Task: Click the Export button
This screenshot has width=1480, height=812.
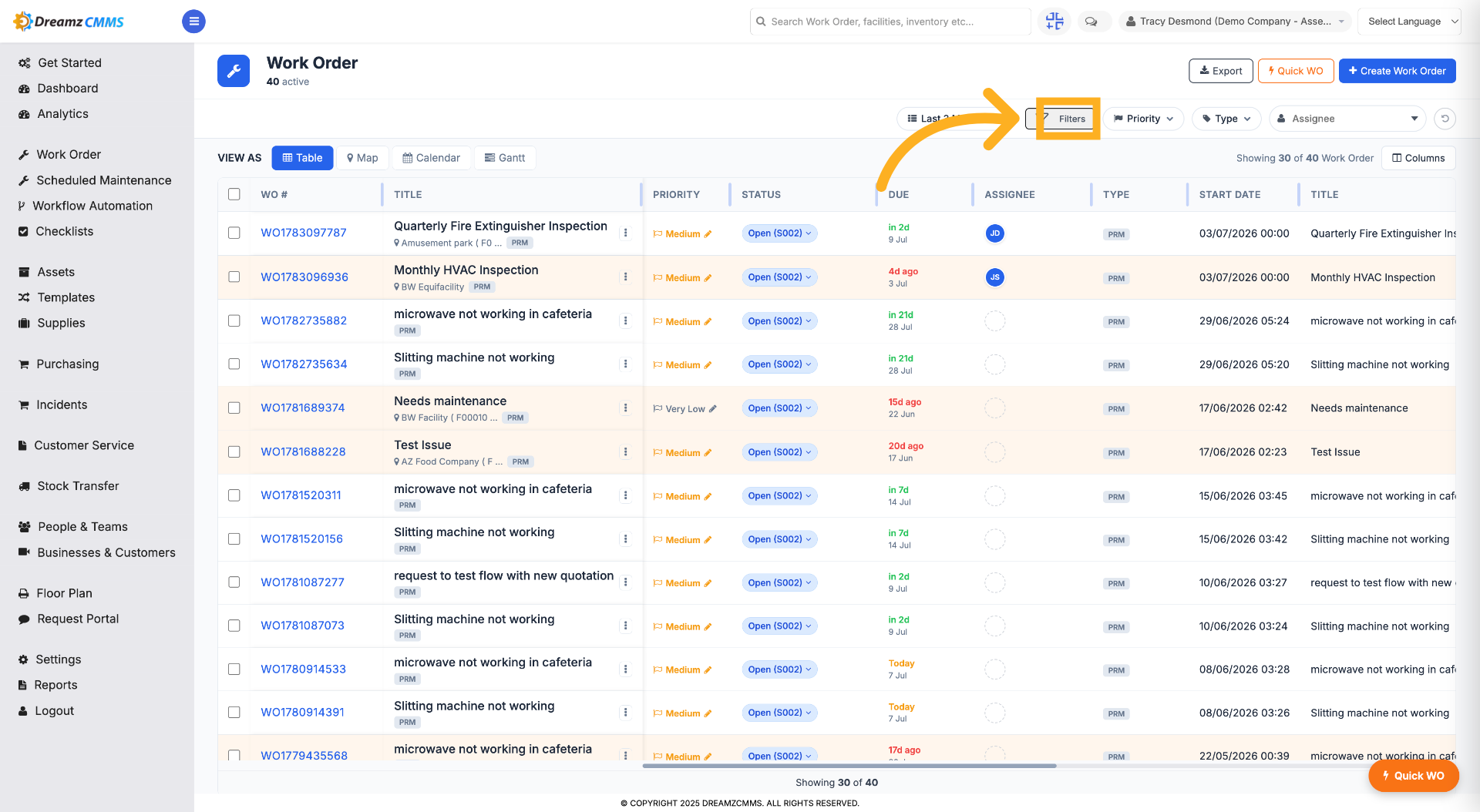Action: coord(1220,71)
